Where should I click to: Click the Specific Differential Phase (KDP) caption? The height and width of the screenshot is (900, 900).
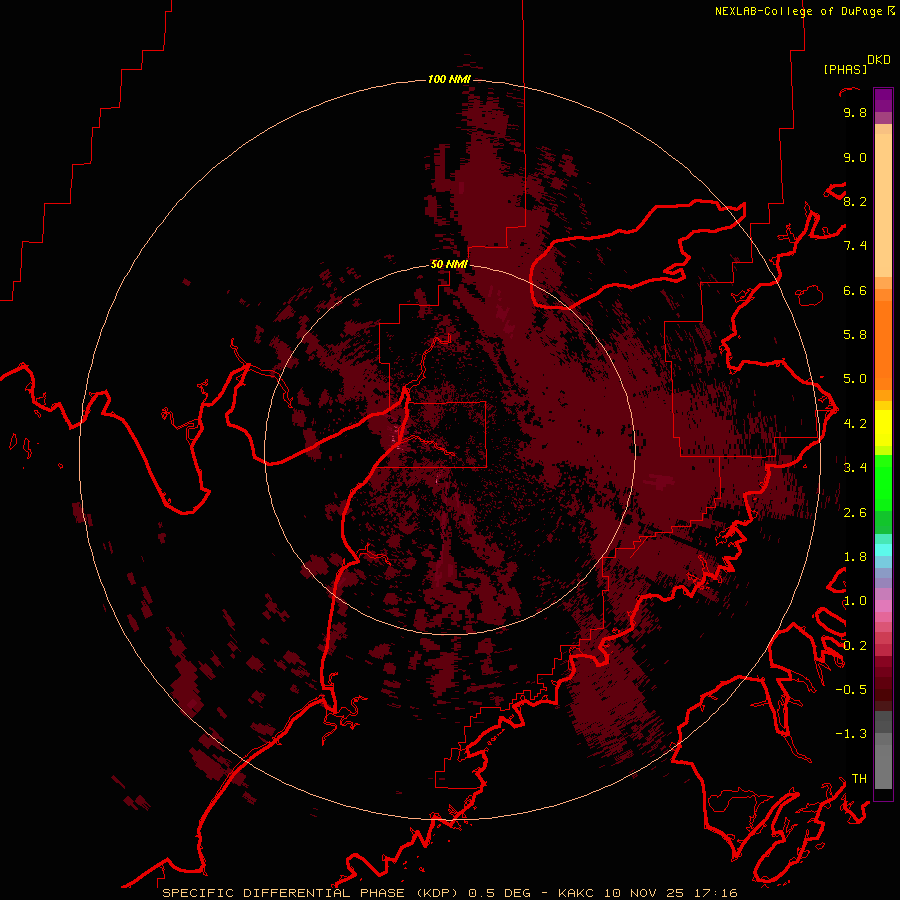click(x=310, y=893)
